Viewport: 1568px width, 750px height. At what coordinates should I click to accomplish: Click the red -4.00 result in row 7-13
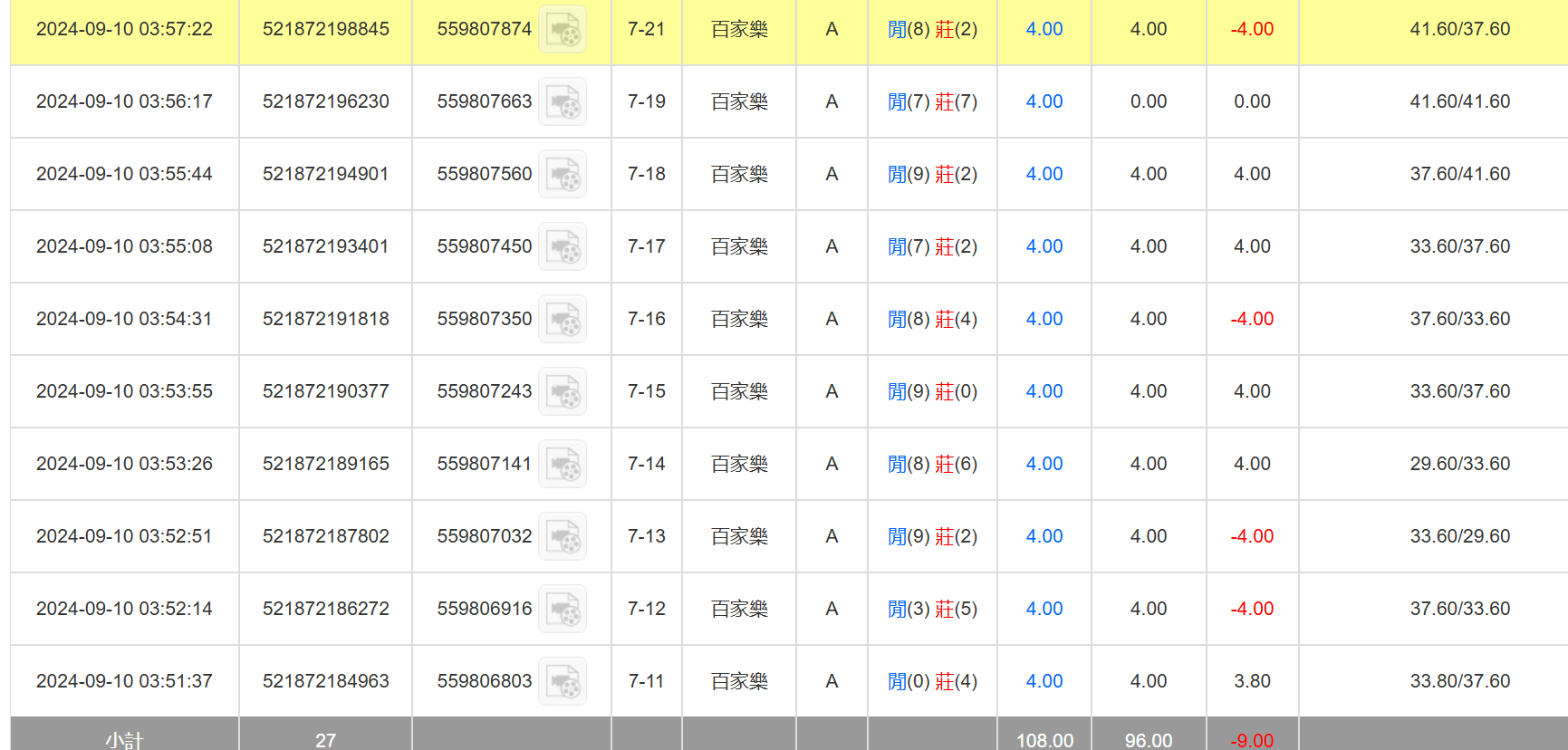(1252, 536)
